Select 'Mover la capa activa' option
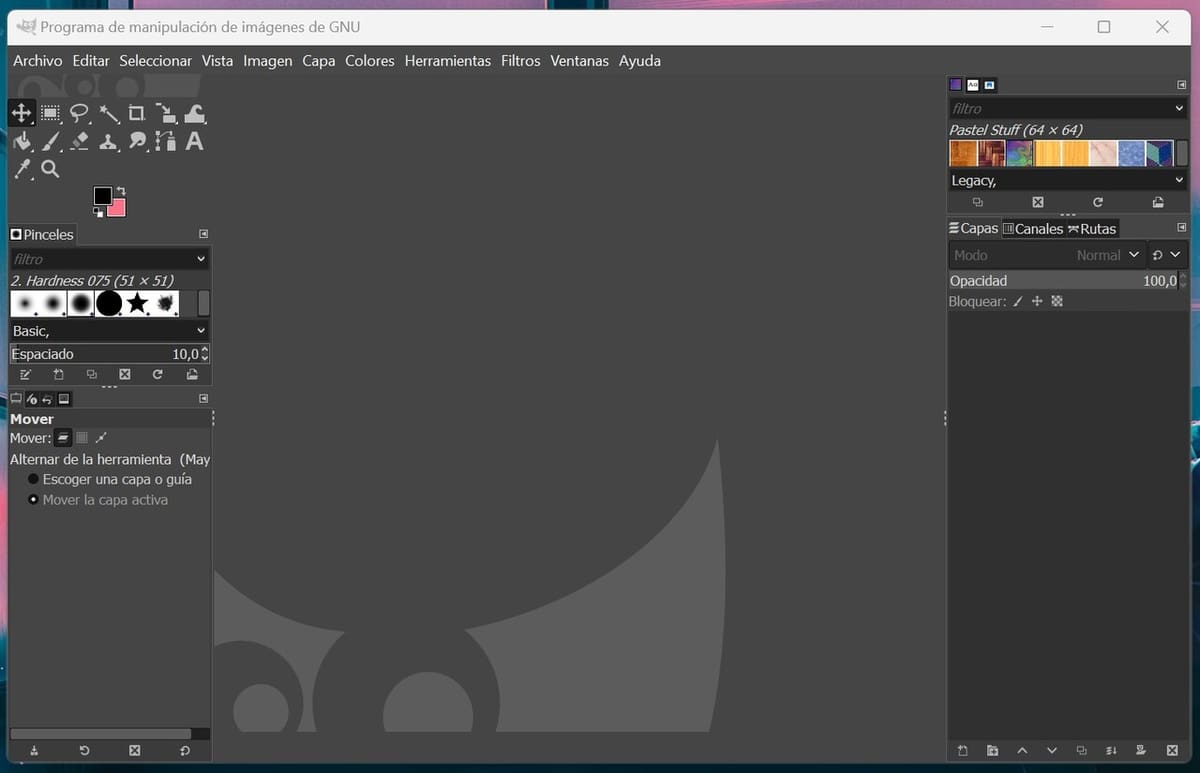 click(98, 499)
